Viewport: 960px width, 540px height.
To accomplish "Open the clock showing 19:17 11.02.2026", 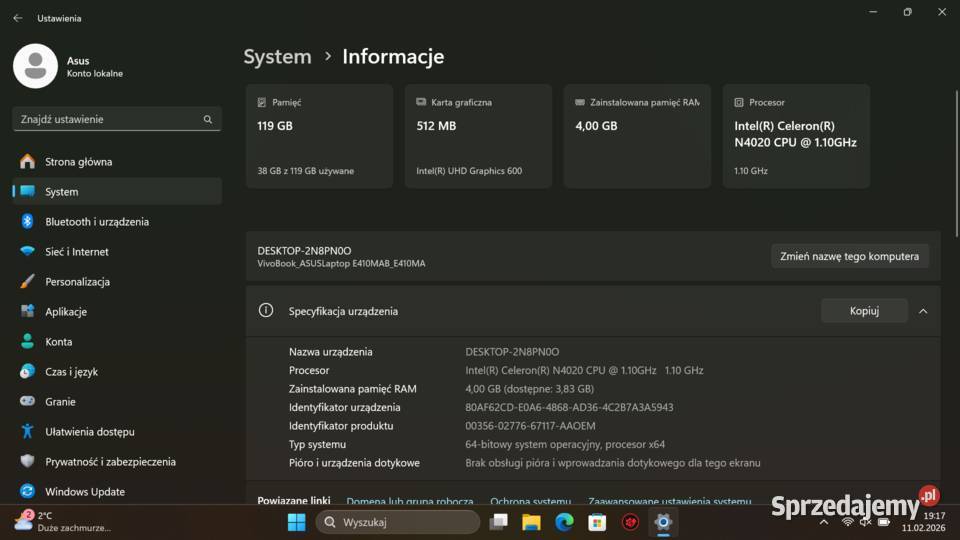I will coord(923,522).
